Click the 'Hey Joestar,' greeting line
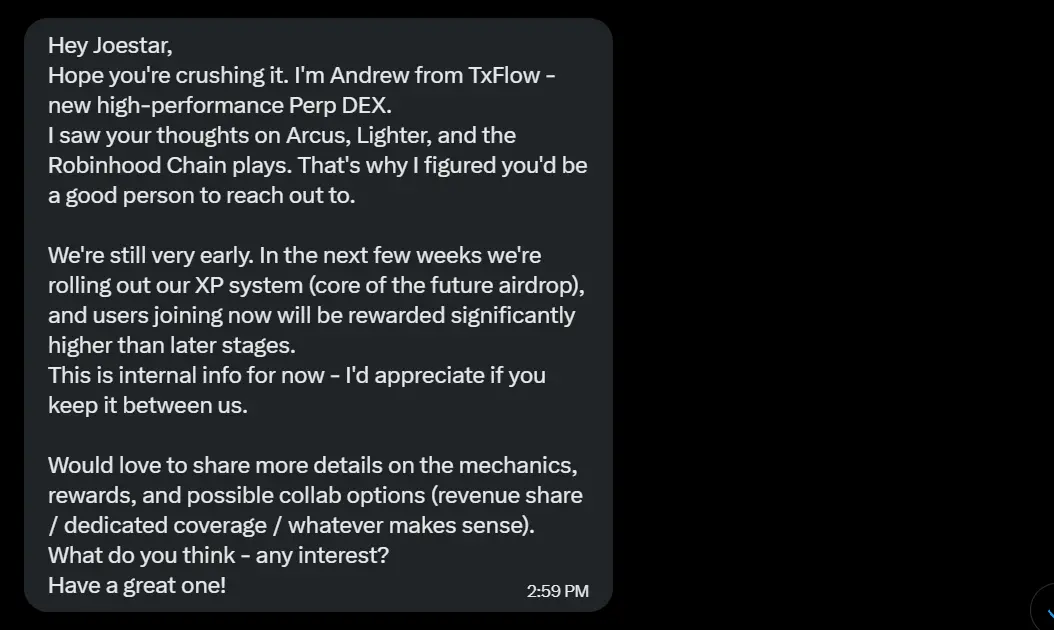The height and width of the screenshot is (630, 1054). (x=110, y=45)
